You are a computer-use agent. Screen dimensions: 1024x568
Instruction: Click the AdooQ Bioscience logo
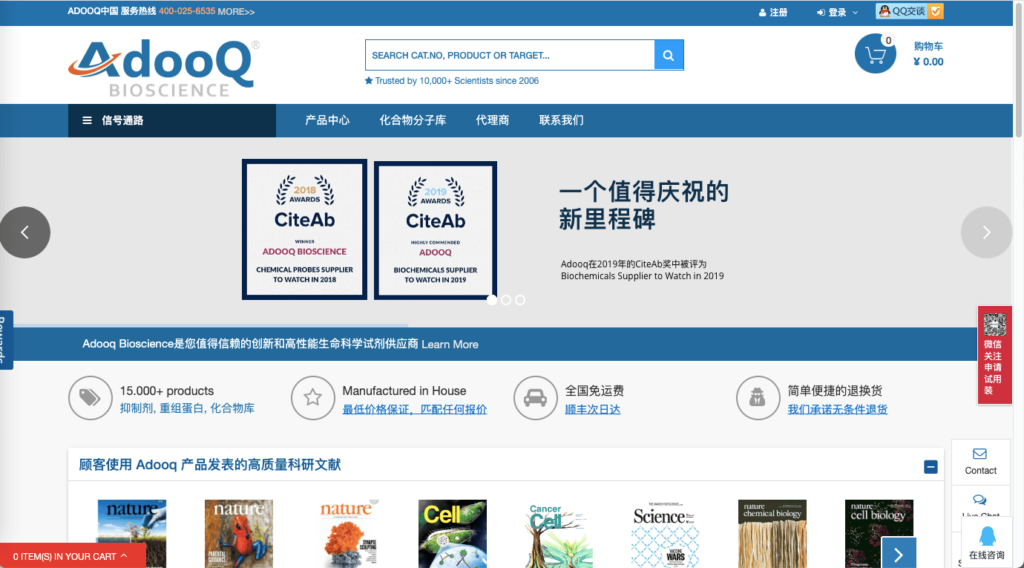(x=163, y=68)
